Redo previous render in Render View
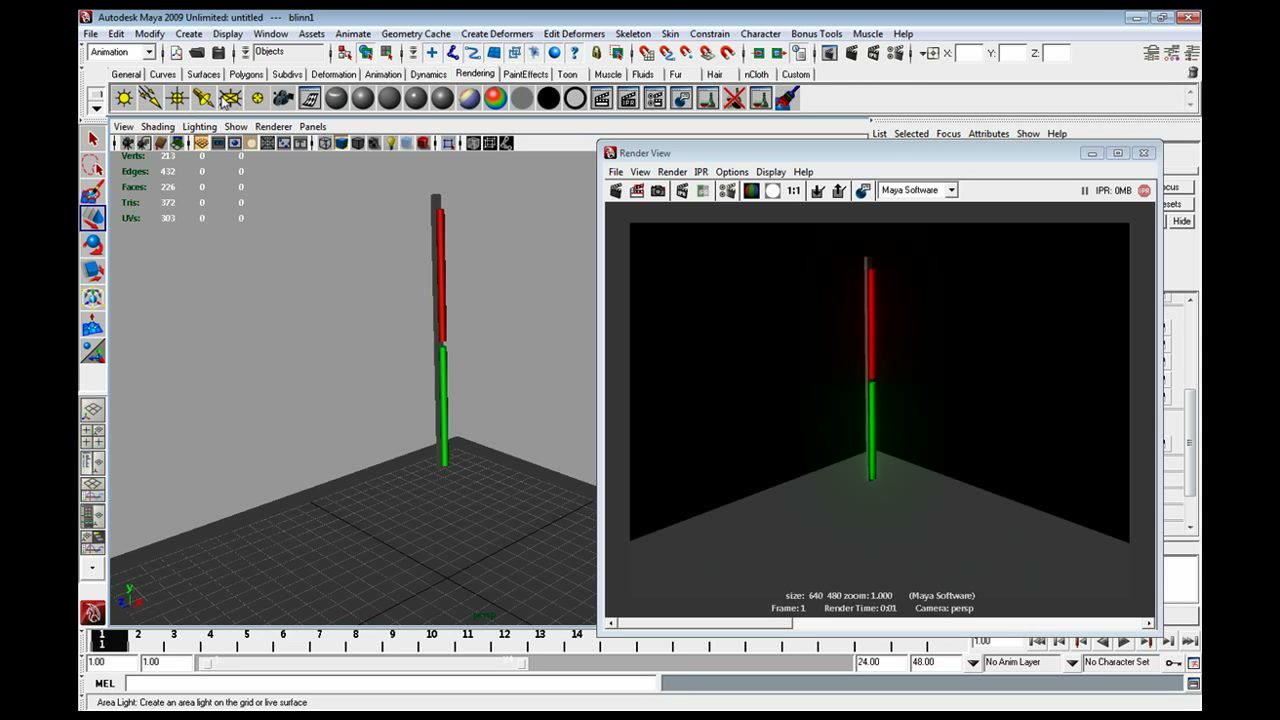The width and height of the screenshot is (1280, 720). [x=615, y=190]
